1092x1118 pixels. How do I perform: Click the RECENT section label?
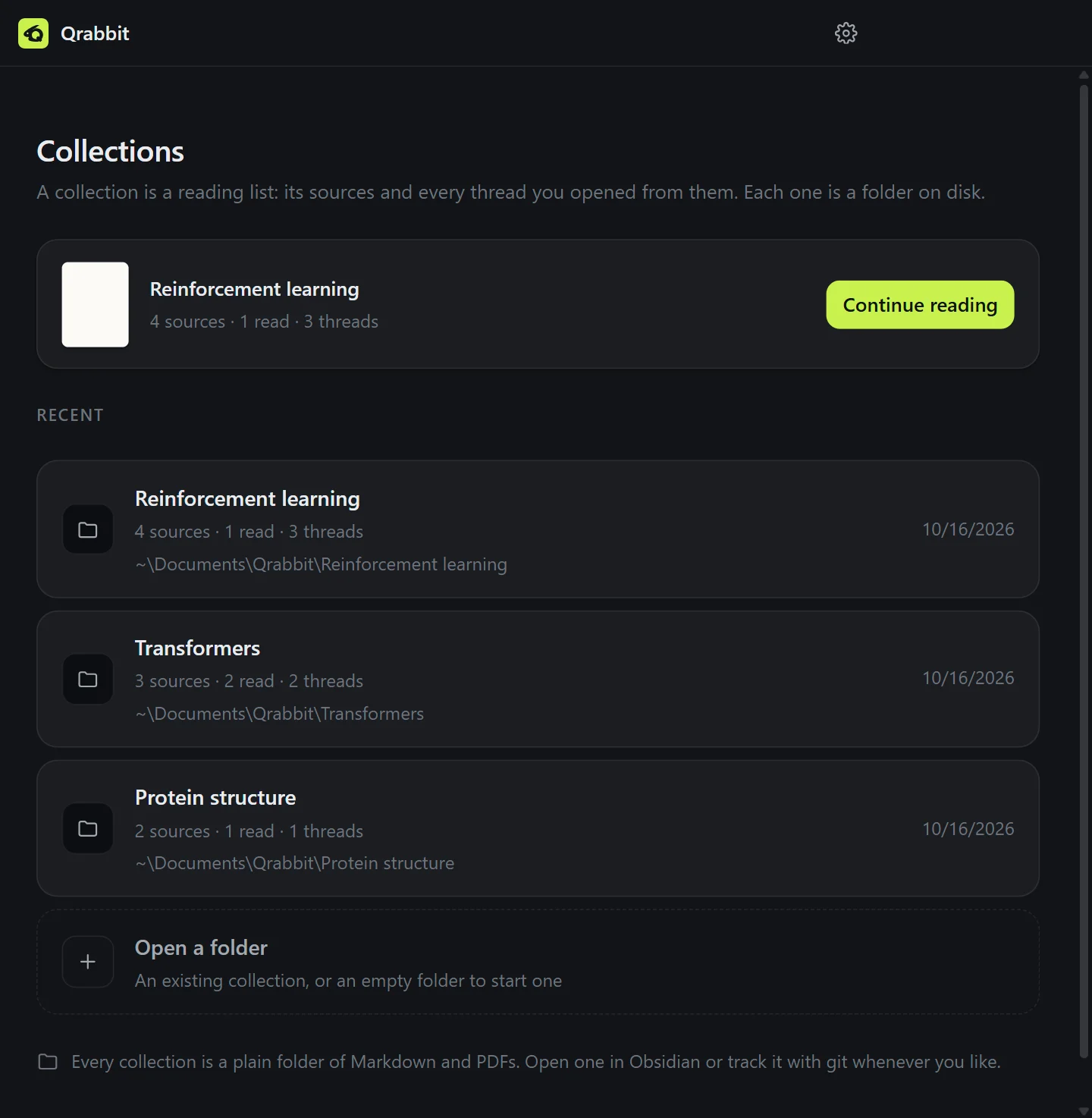70,415
